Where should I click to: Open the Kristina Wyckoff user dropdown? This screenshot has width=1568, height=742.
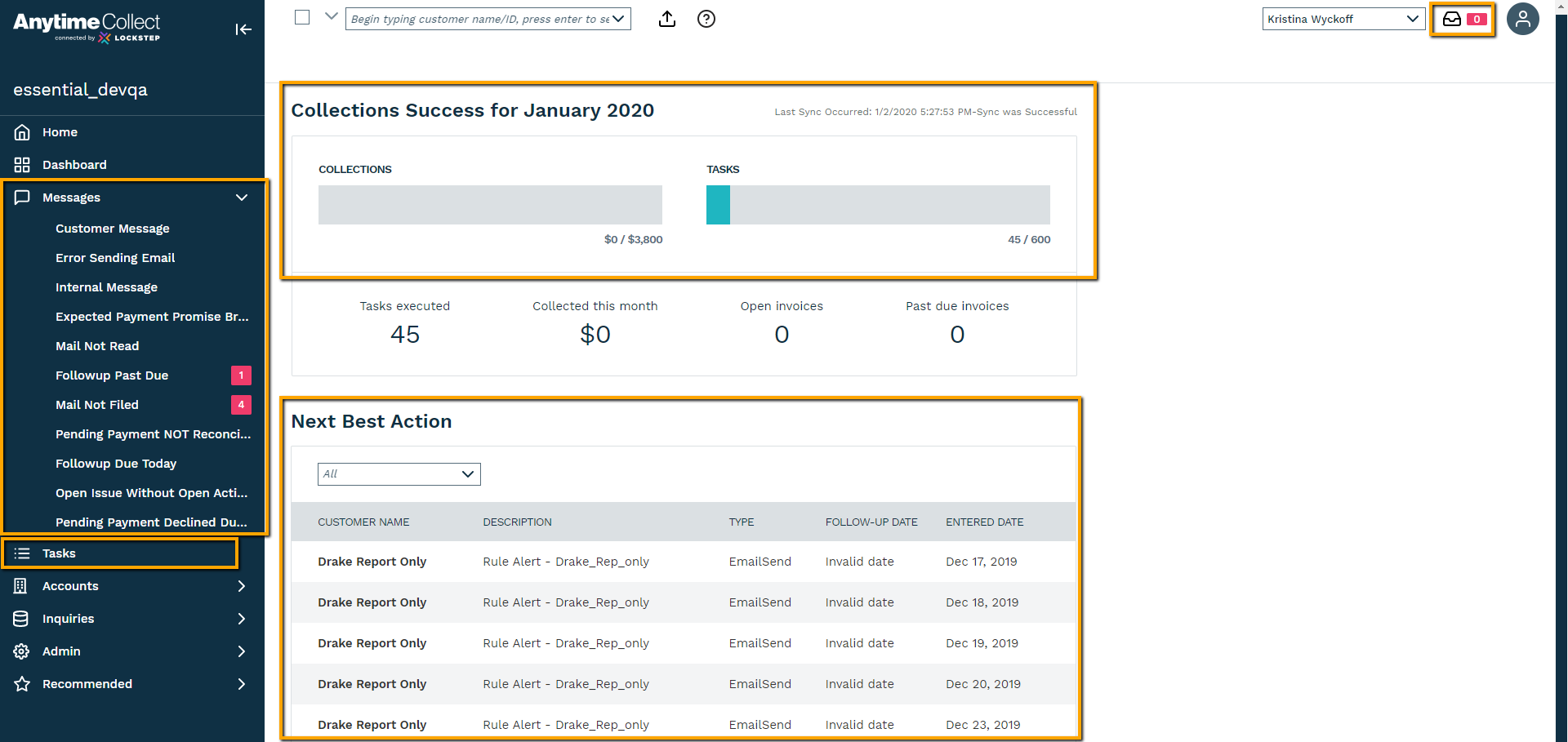click(1343, 19)
